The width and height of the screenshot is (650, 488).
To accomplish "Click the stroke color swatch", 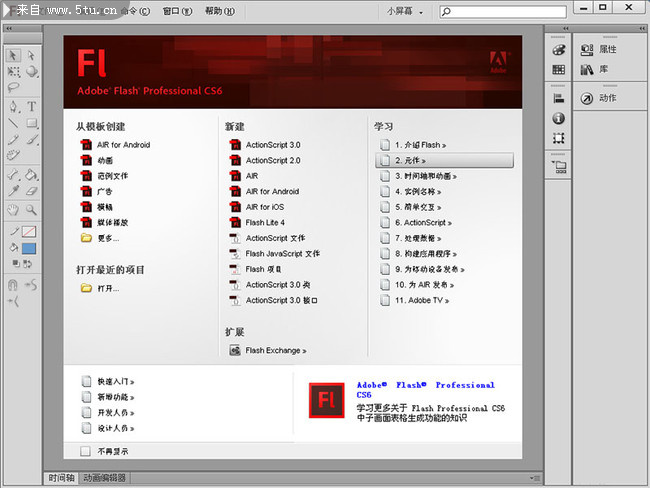I will pos(29,231).
